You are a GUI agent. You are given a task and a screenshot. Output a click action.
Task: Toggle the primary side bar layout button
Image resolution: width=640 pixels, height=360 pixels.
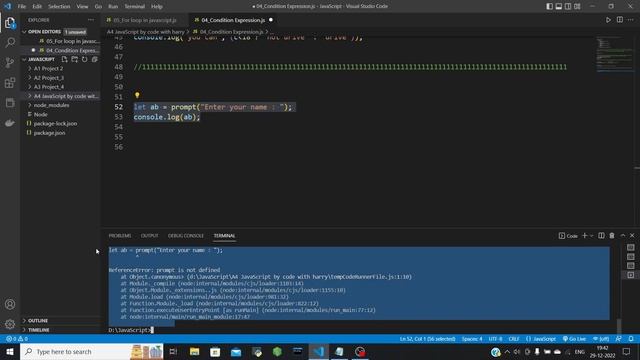[549, 6]
